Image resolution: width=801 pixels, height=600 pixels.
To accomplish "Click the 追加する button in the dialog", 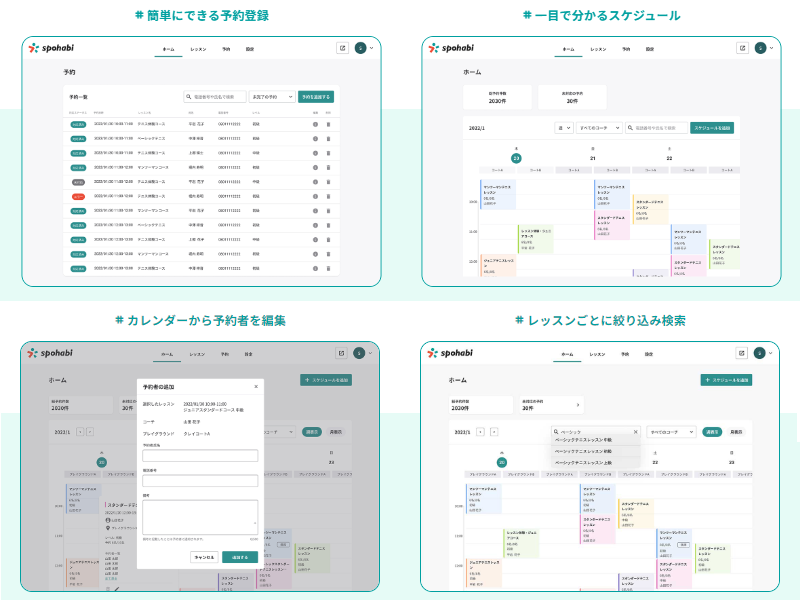I will 240,556.
